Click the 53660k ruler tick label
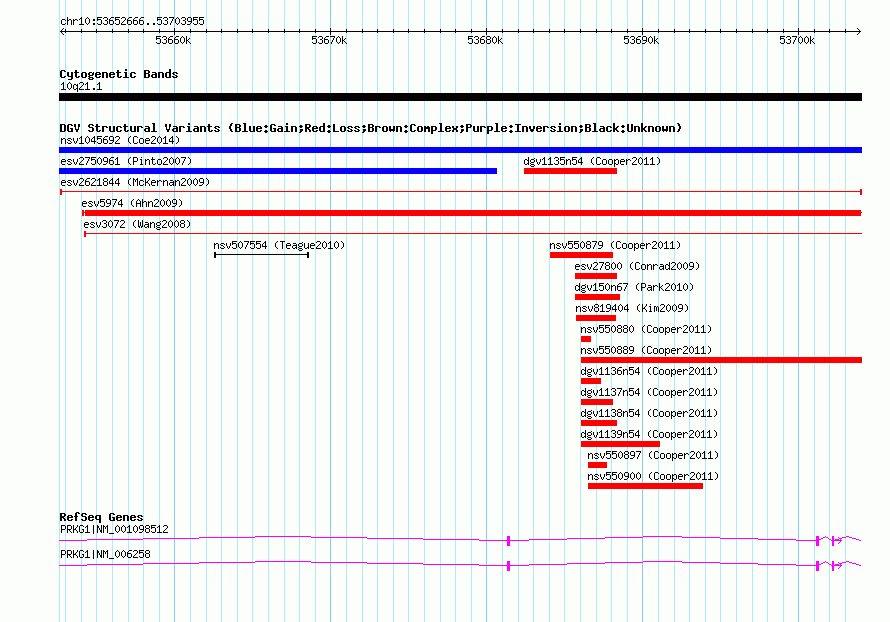The image size is (890, 622). coord(173,40)
